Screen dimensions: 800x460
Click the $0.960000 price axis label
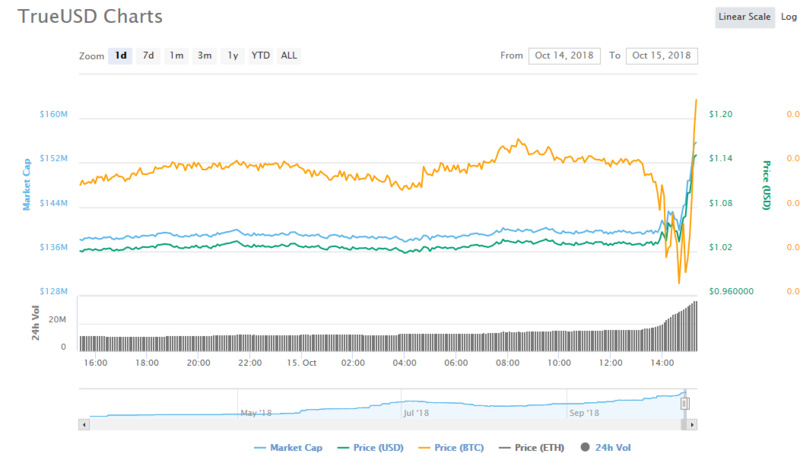pyautogui.click(x=731, y=291)
